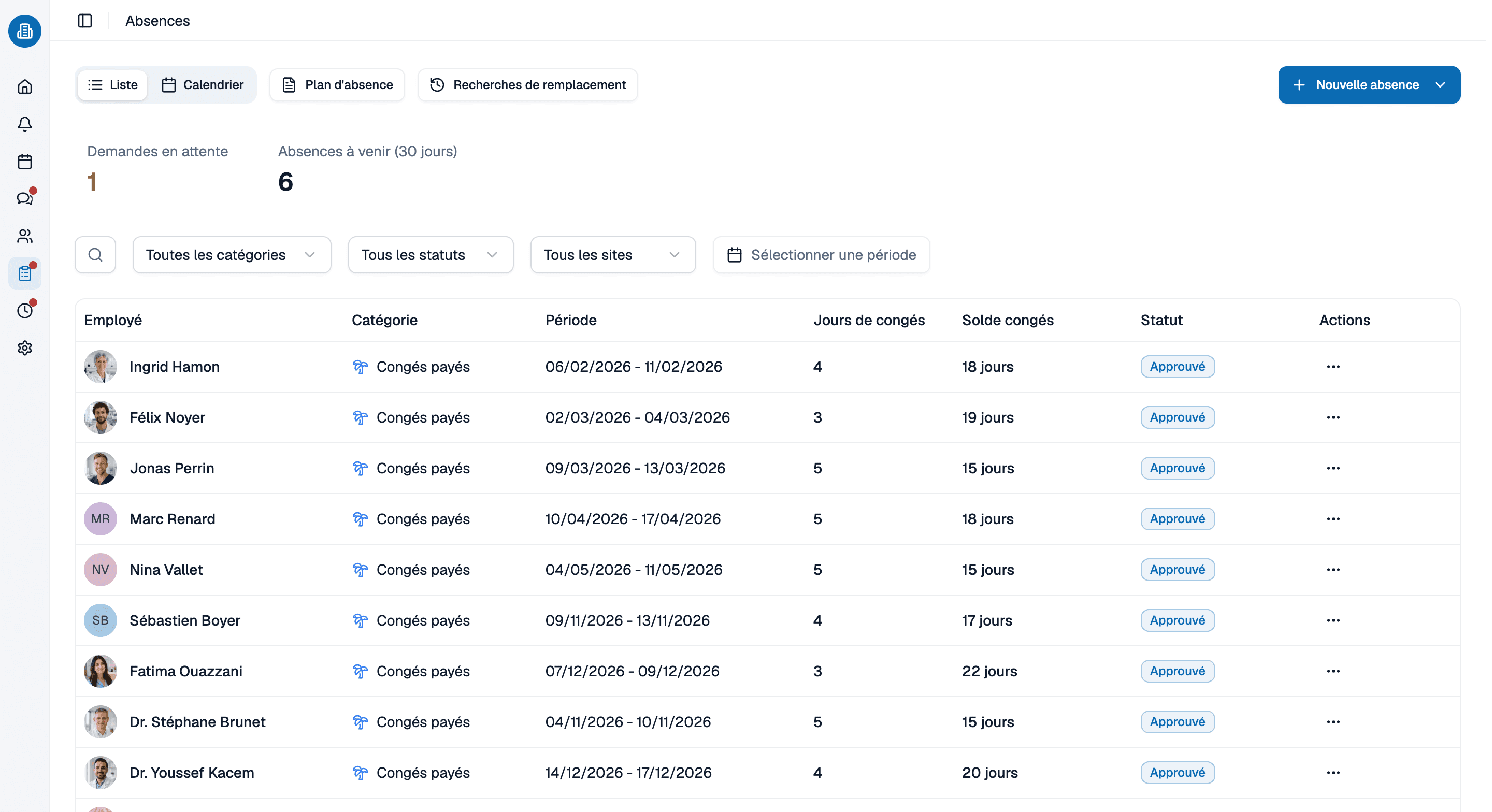Open Sélectionner une période date picker
1492x812 pixels.
[x=821, y=255]
